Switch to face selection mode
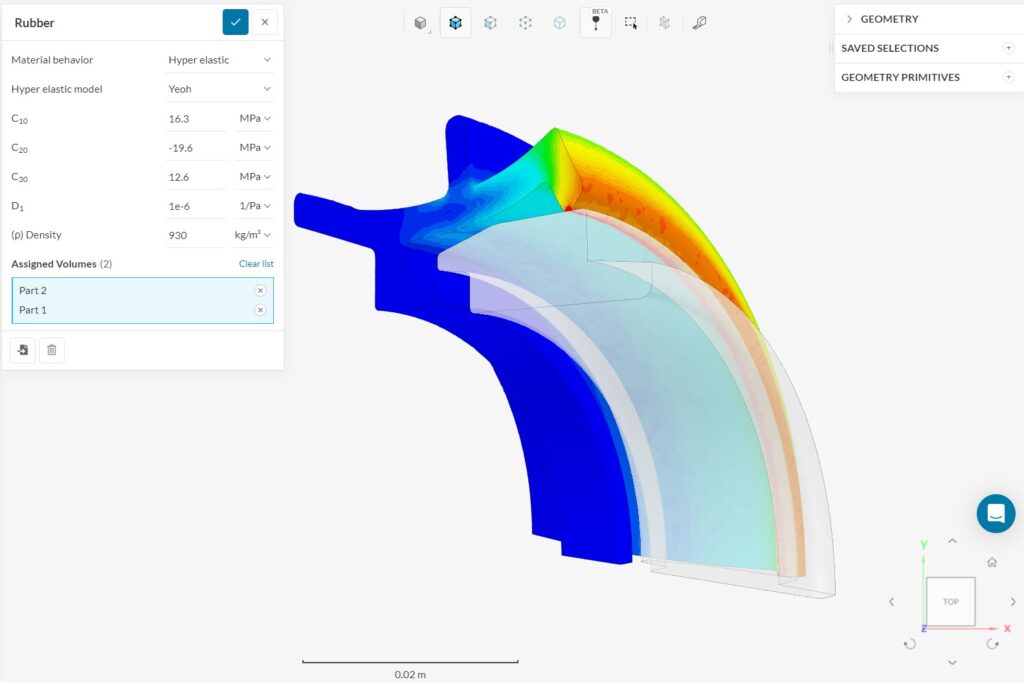The height and width of the screenshot is (684, 1024). click(x=490, y=22)
